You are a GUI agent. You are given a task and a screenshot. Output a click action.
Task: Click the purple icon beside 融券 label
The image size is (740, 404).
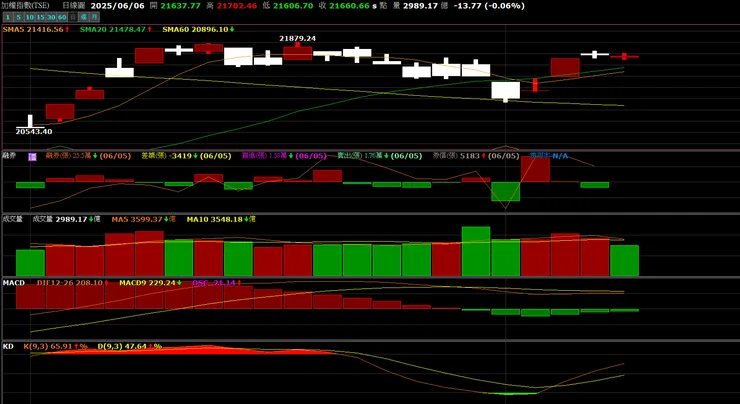33,156
